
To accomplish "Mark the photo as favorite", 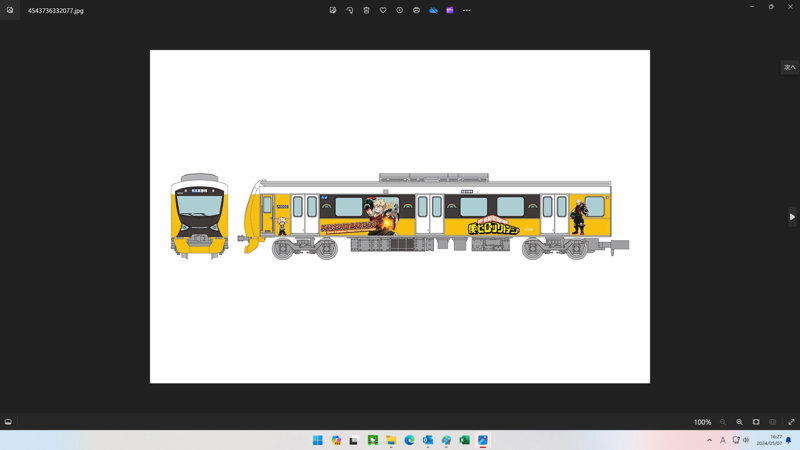I will tap(383, 10).
